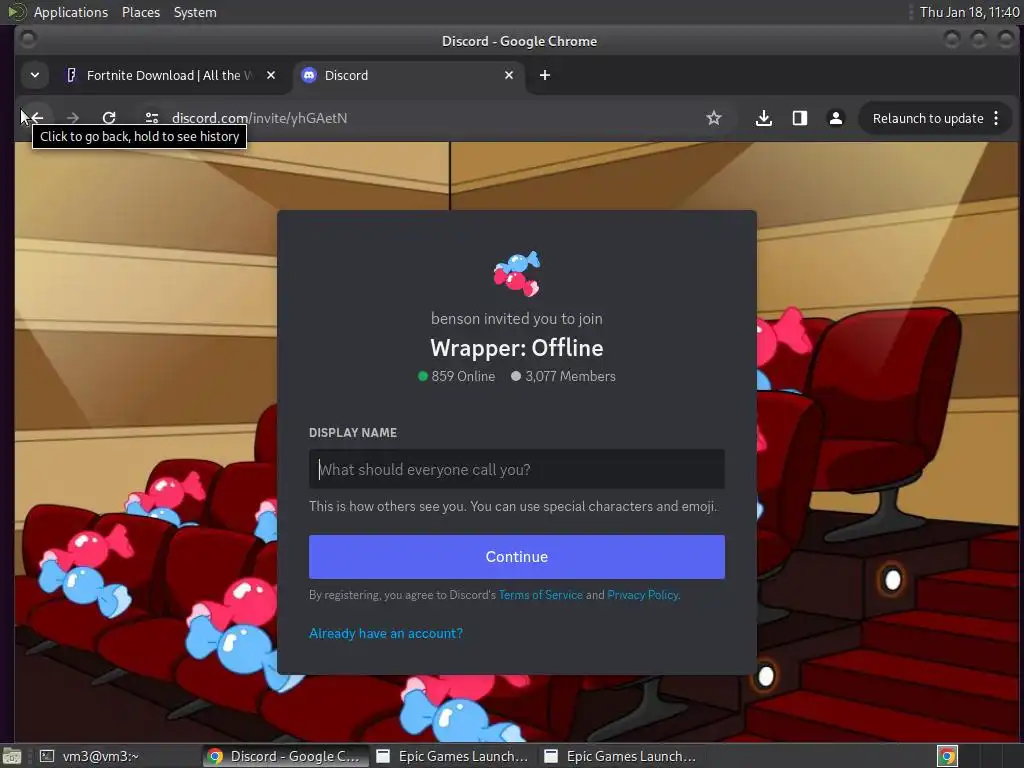Image resolution: width=1024 pixels, height=768 pixels.
Task: Open the Chrome profile icon
Action: [835, 118]
